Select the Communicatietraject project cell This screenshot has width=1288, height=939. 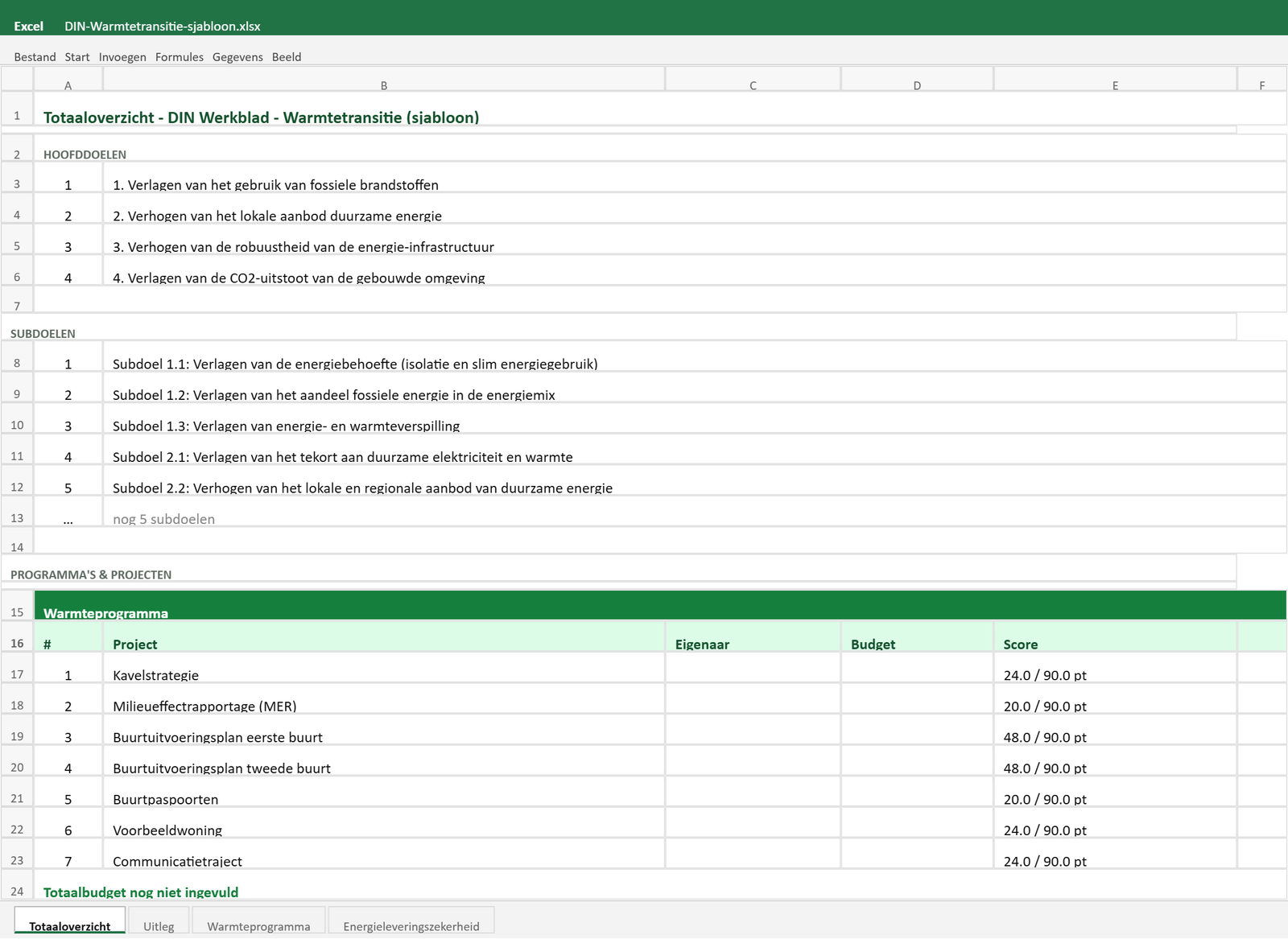point(384,854)
